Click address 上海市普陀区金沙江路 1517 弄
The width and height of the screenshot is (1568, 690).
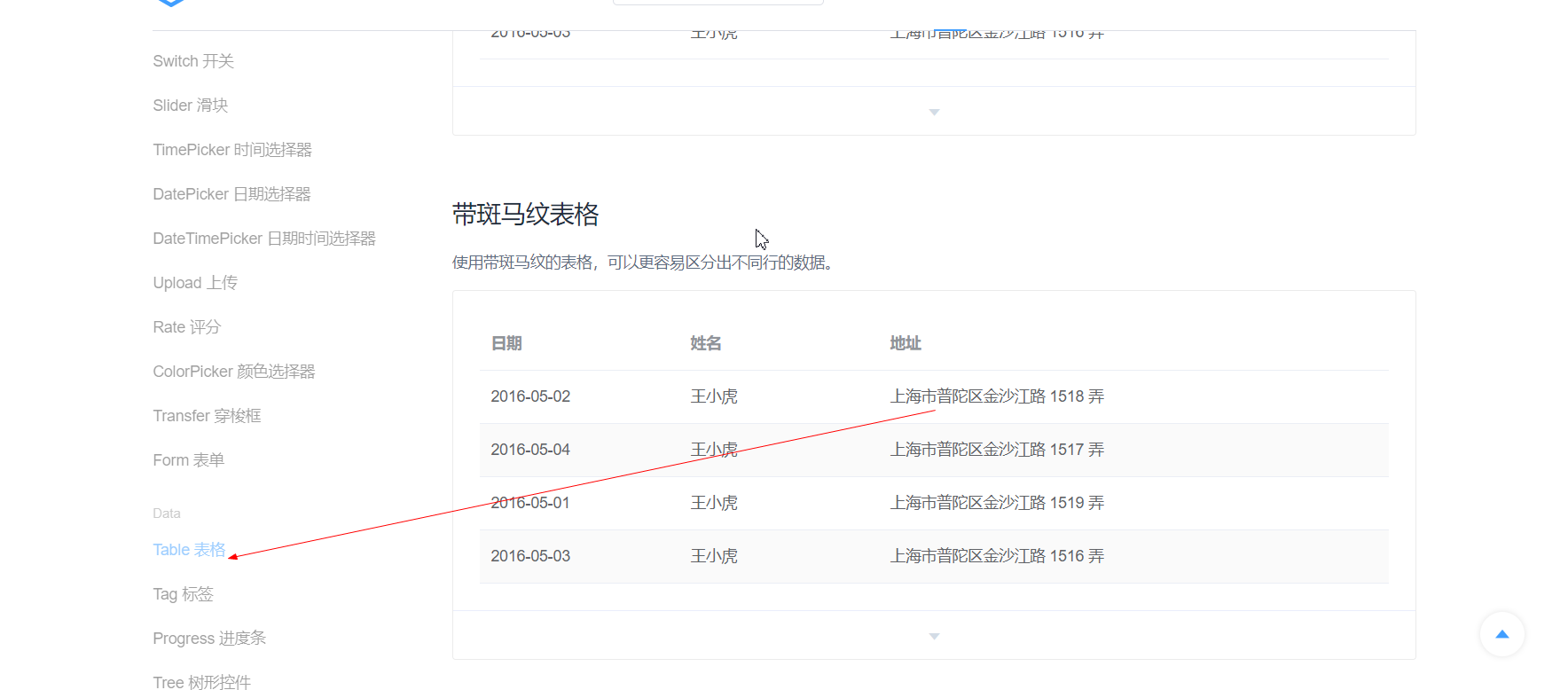(x=997, y=450)
